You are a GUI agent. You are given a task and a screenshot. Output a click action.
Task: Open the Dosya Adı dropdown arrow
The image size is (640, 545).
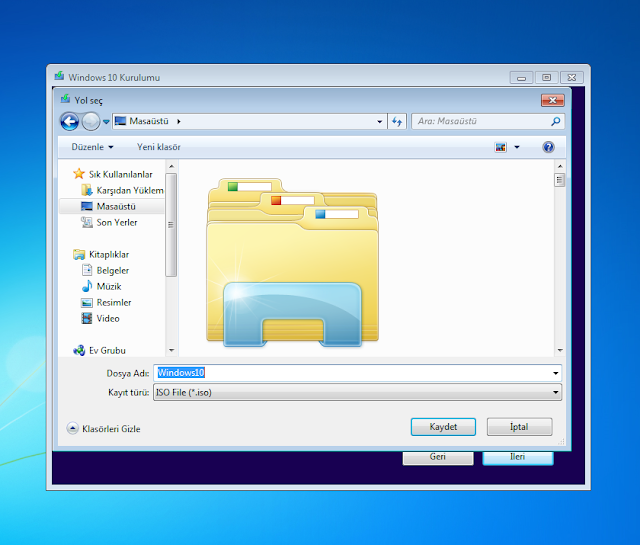(556, 373)
